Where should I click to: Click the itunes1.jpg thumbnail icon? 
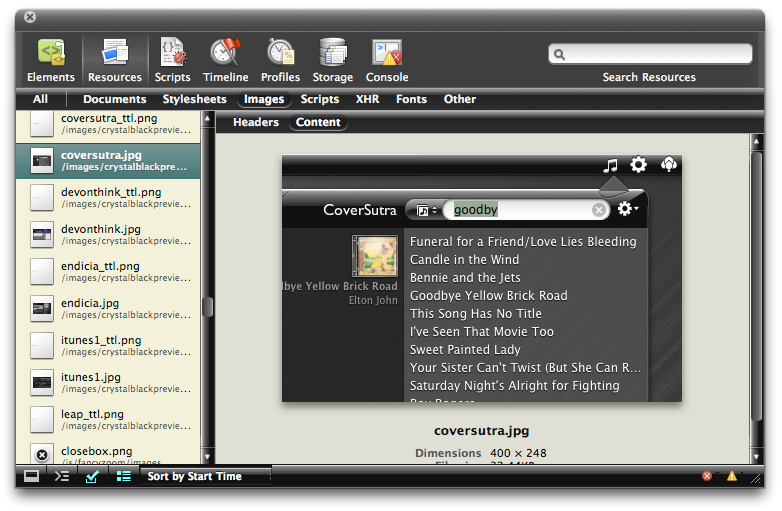pos(42,382)
